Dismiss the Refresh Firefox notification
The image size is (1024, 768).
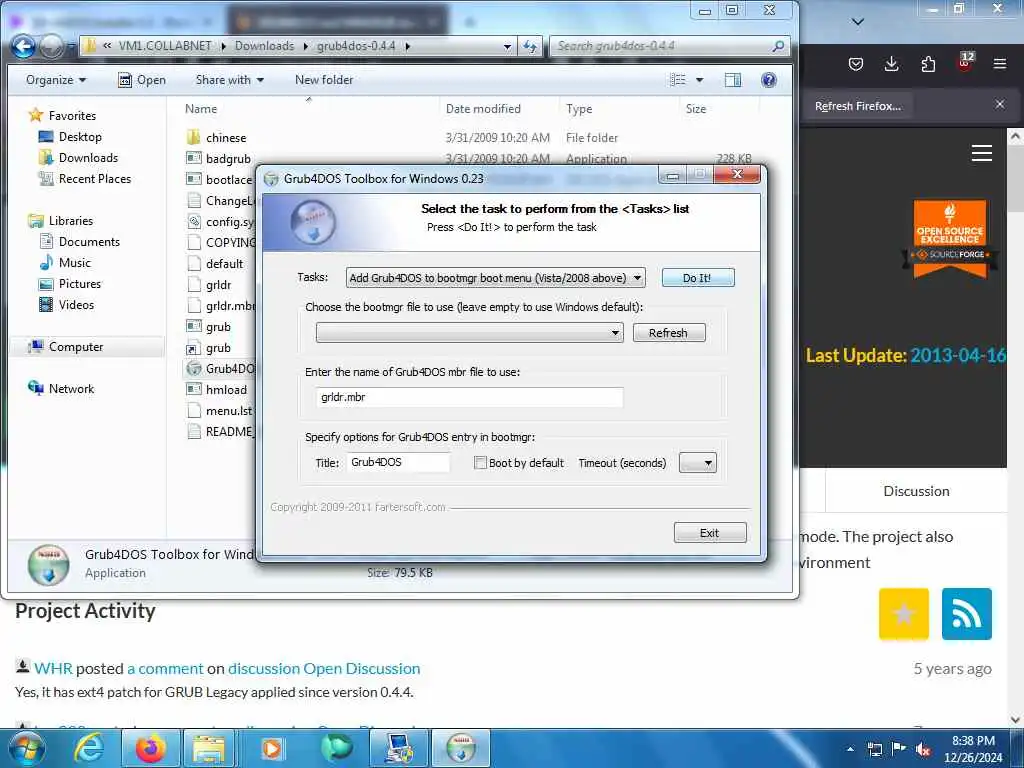point(1000,104)
